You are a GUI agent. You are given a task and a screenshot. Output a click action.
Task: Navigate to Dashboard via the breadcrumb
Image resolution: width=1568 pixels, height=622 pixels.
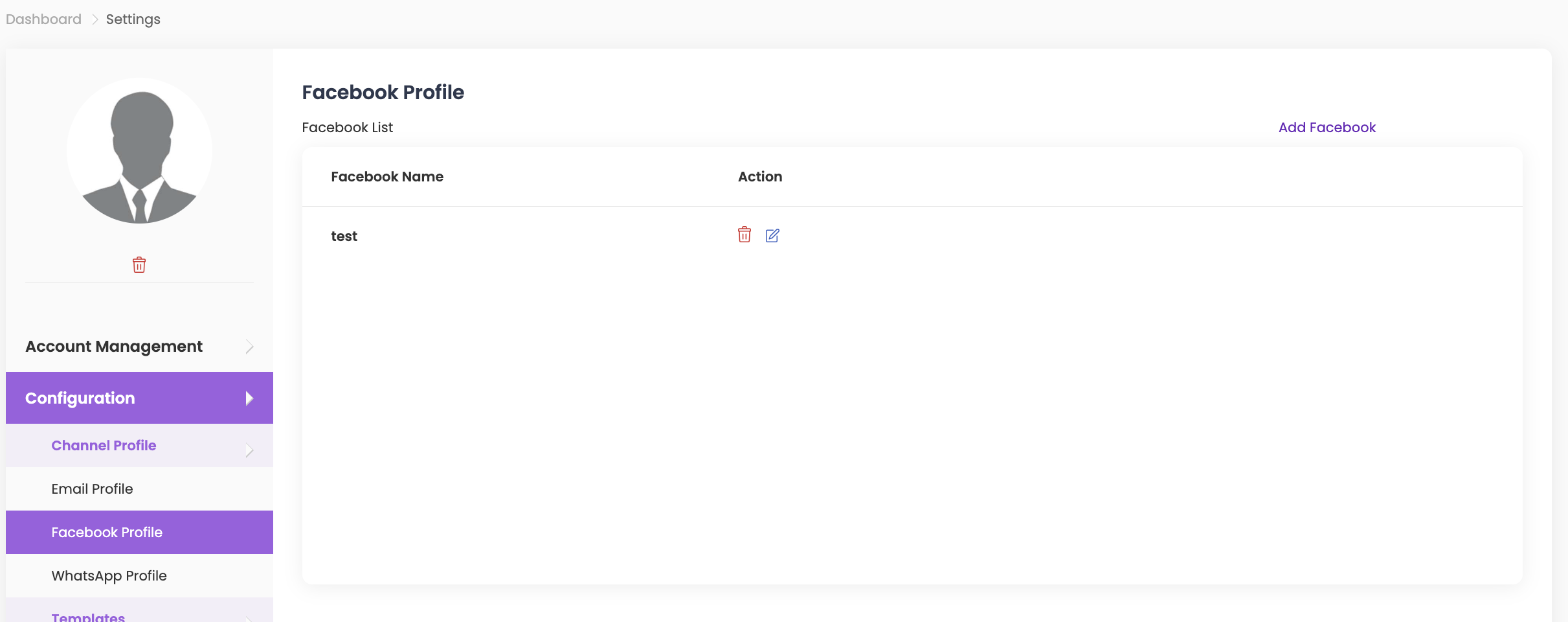pos(43,19)
